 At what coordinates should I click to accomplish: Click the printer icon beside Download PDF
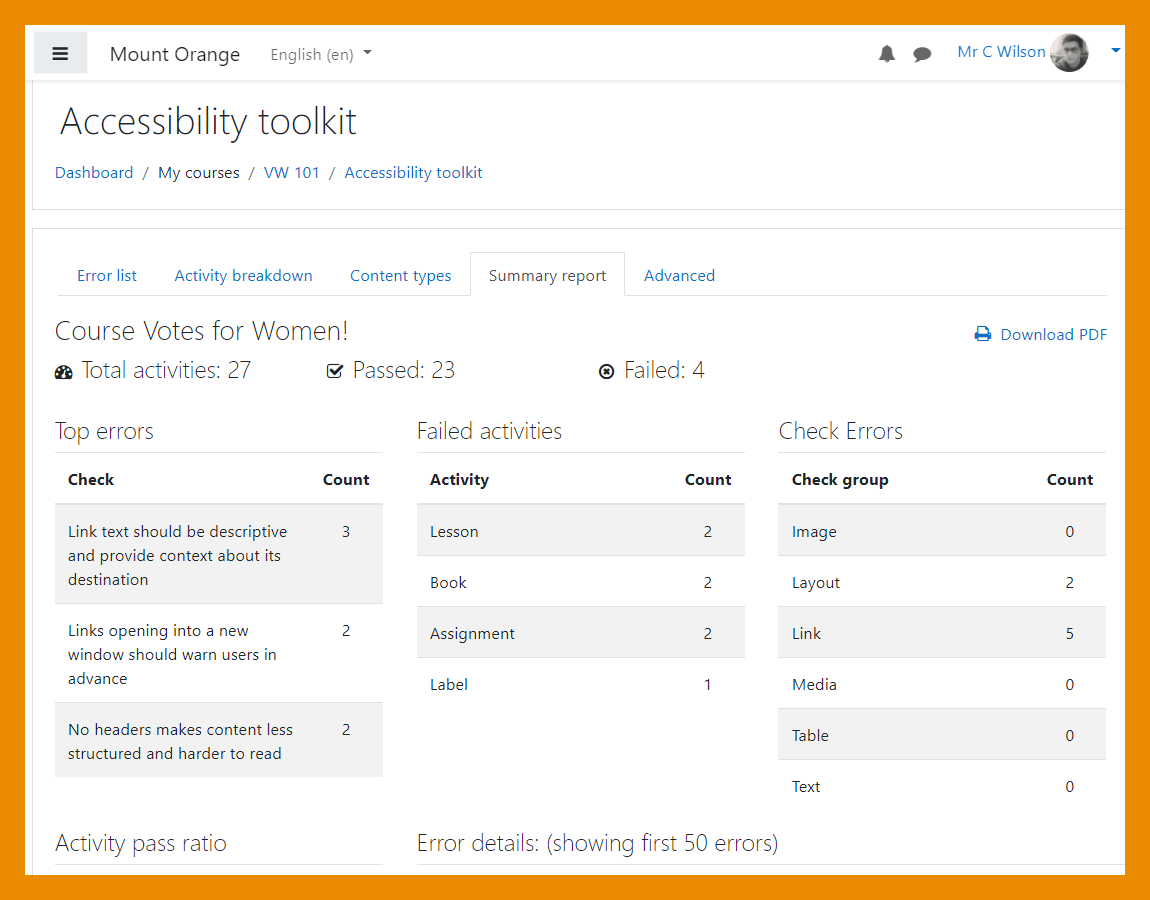point(982,335)
